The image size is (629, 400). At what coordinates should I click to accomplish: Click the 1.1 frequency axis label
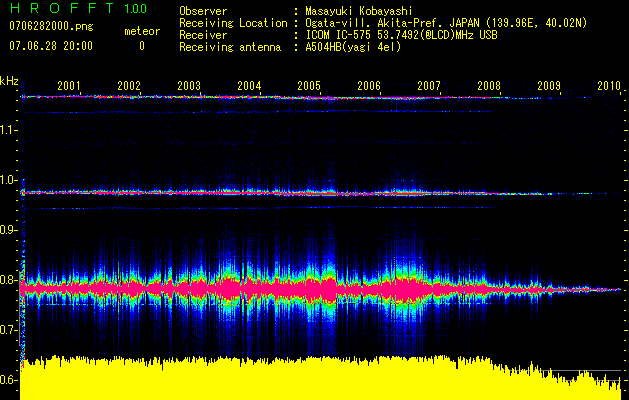(9, 130)
